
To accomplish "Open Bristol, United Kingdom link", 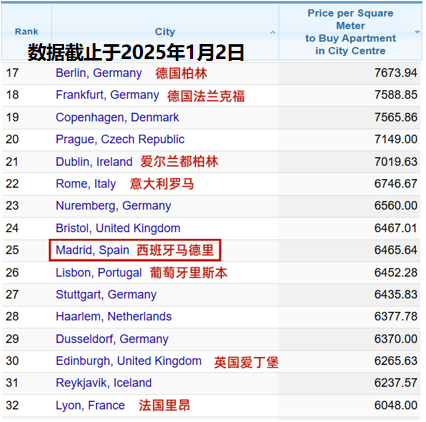I will 118,228.
